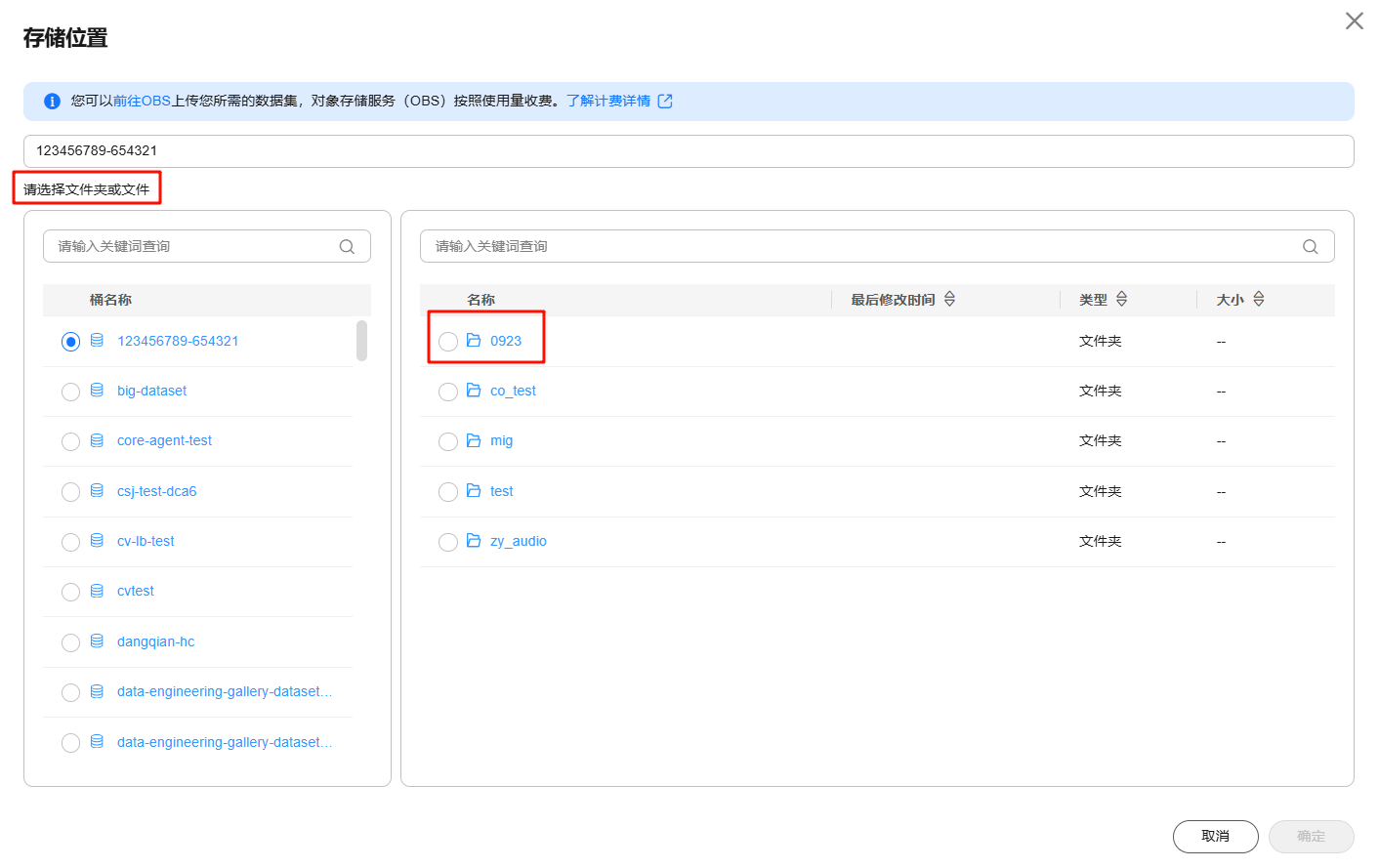
Task: Click the bucket icon beside cvtest
Action: [x=97, y=591]
